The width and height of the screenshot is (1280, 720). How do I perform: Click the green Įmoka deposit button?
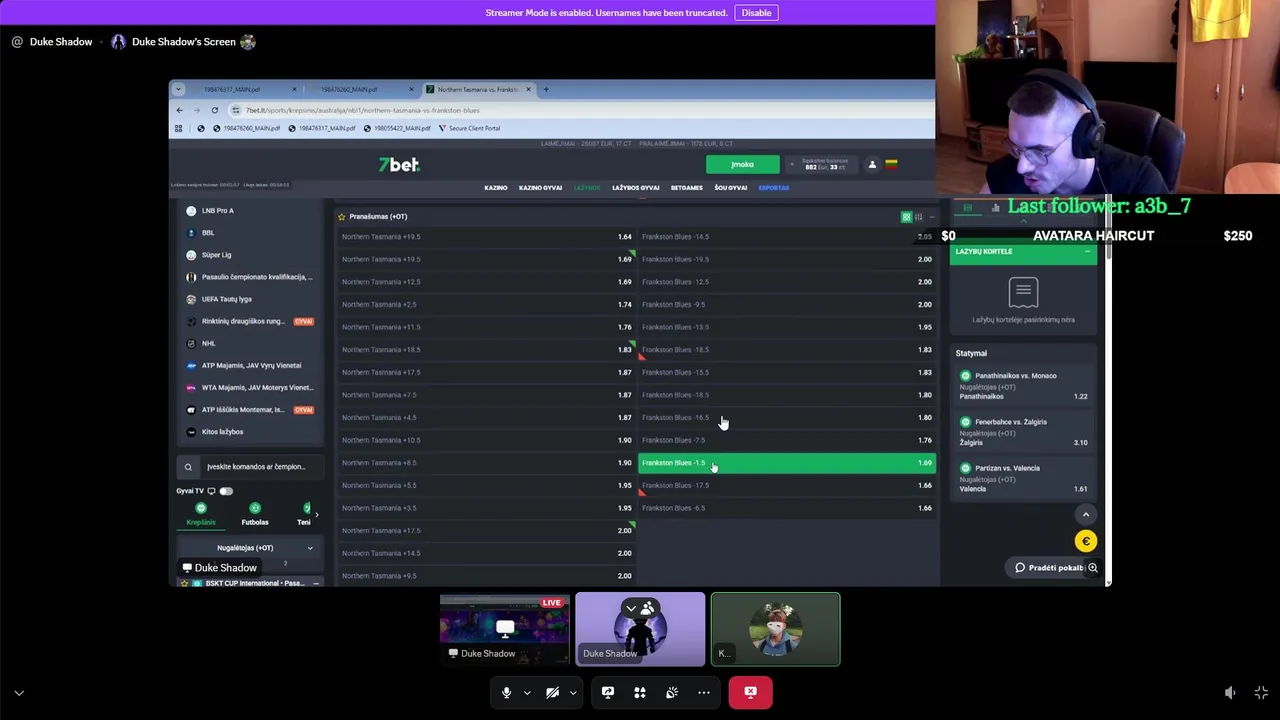(742, 164)
